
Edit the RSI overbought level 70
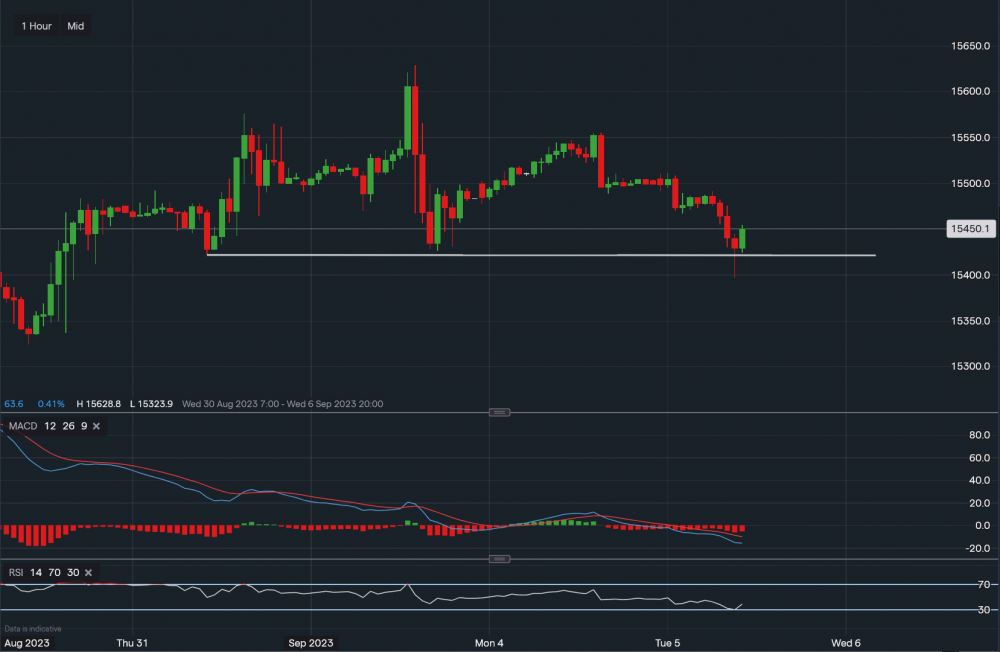tap(53, 572)
